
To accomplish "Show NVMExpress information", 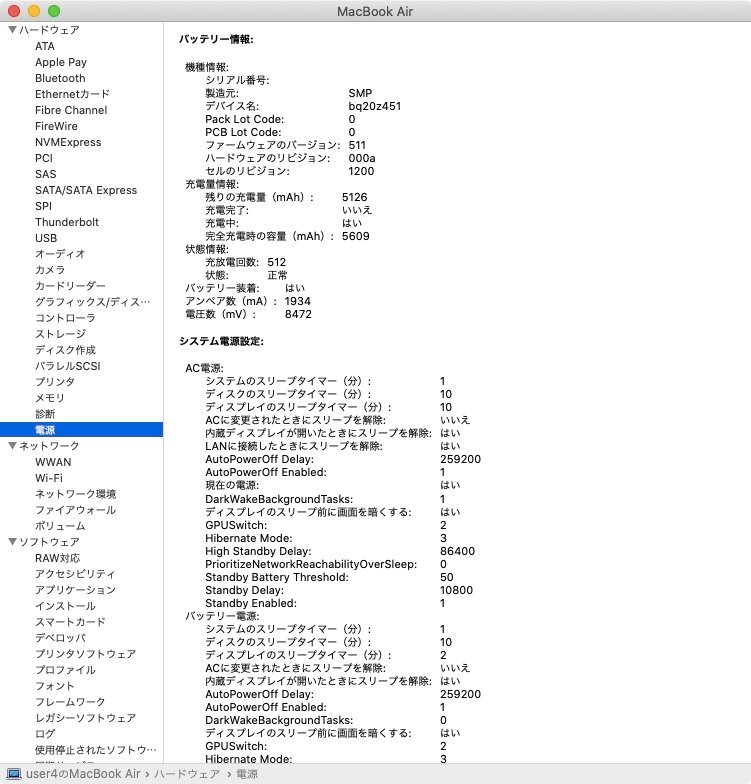I will tap(68, 142).
